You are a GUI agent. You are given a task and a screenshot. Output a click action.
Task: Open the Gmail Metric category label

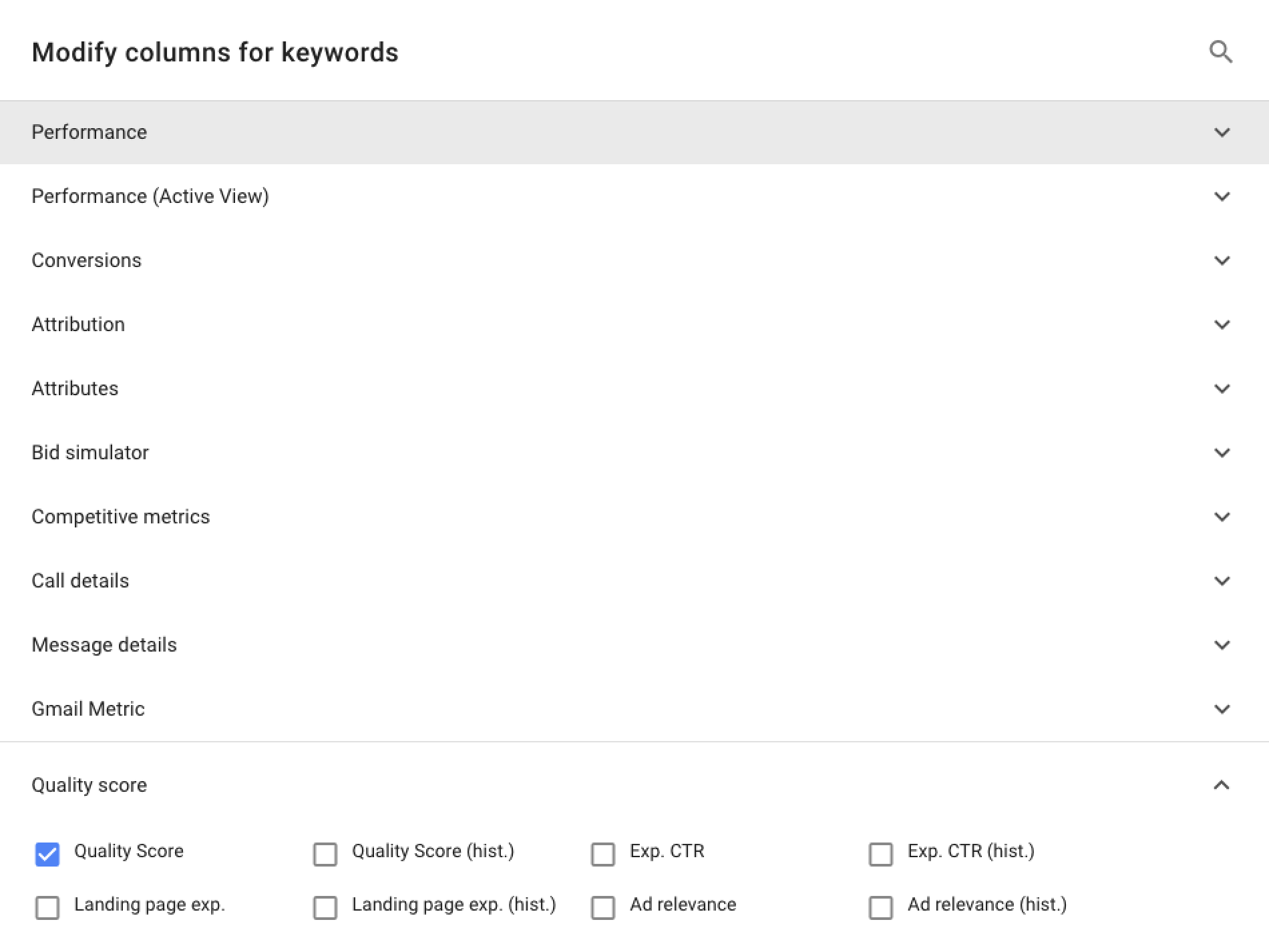point(88,709)
